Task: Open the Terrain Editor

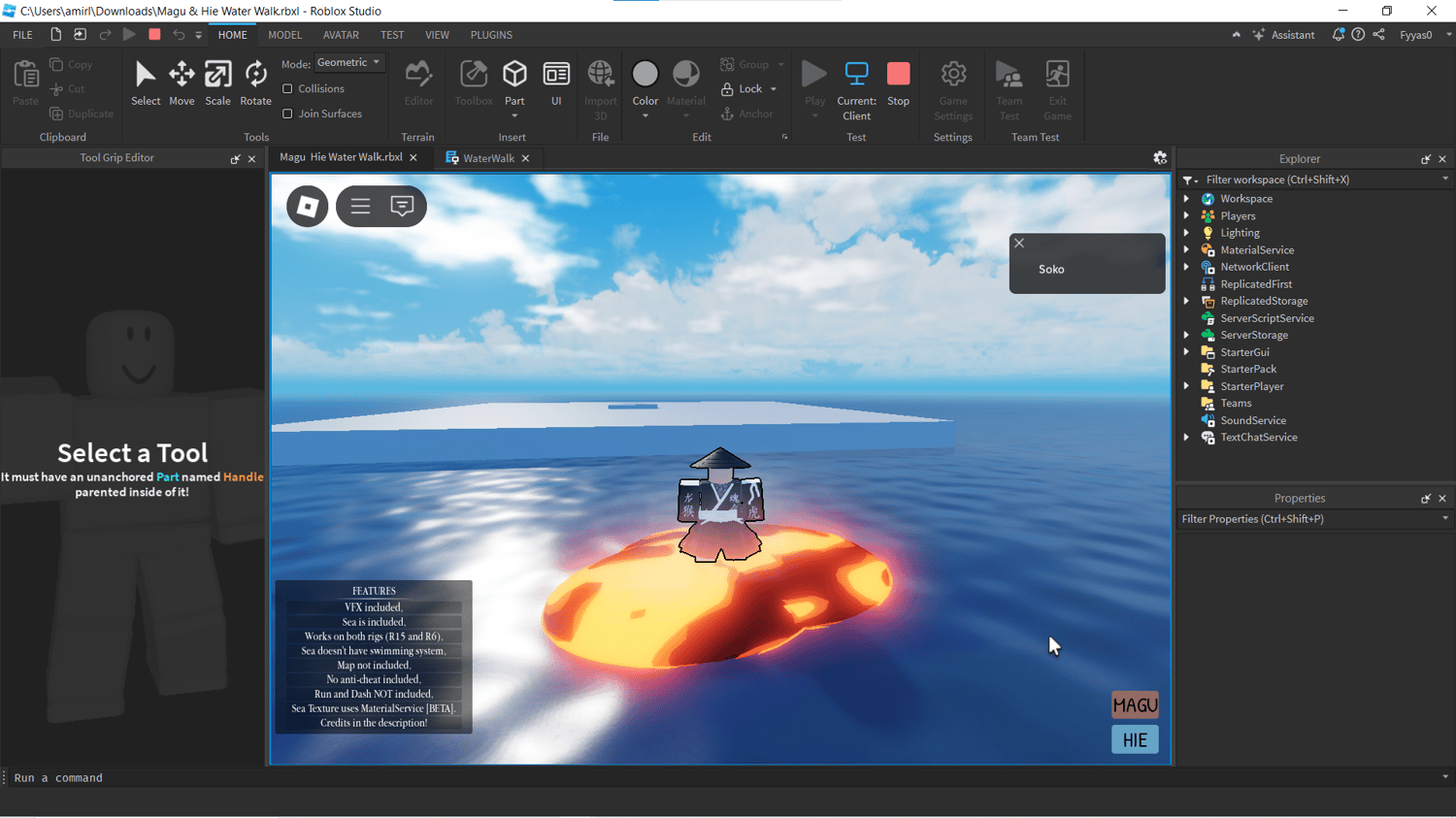Action: click(418, 83)
